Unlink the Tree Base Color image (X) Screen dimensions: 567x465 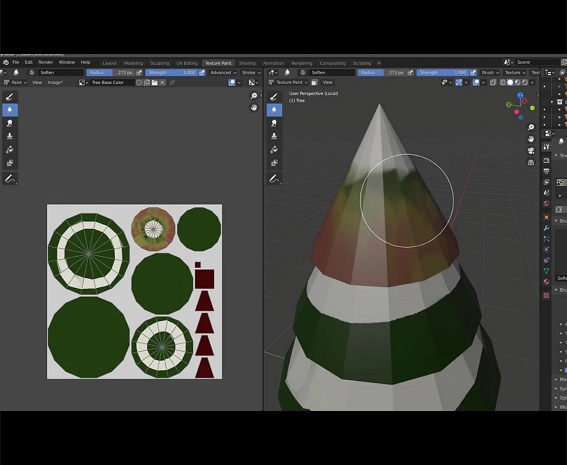(163, 82)
